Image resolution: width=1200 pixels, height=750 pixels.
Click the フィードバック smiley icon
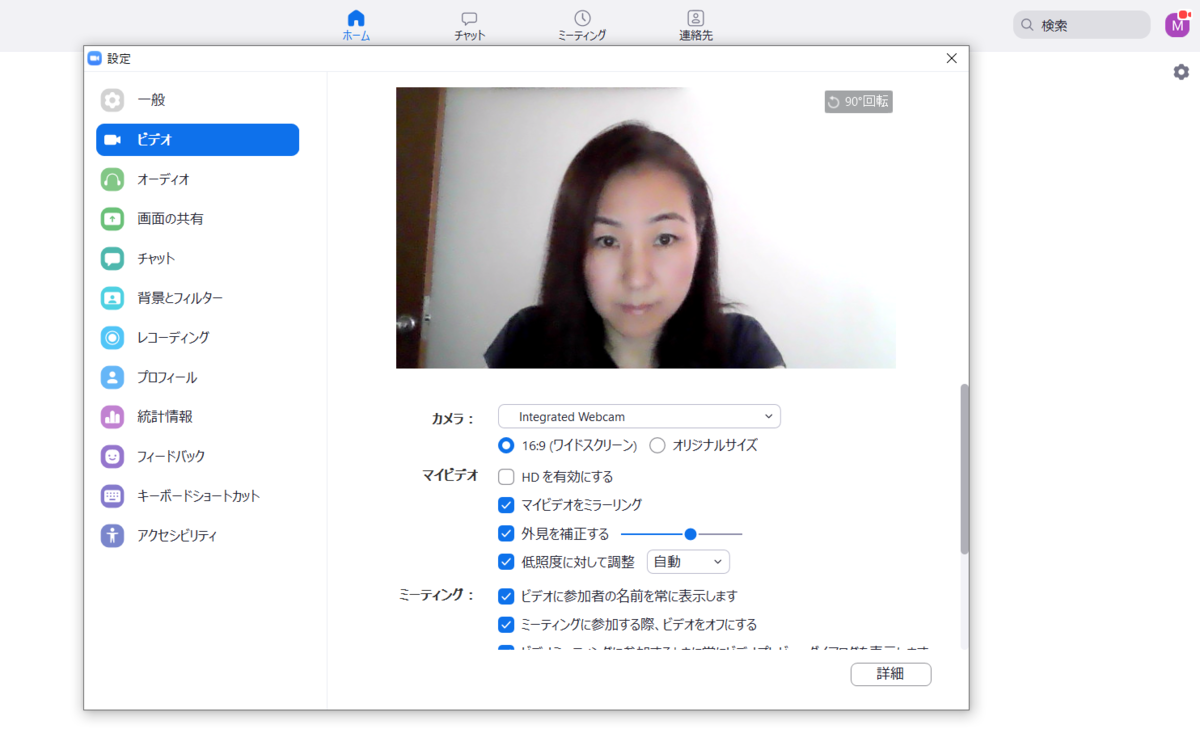click(x=112, y=456)
